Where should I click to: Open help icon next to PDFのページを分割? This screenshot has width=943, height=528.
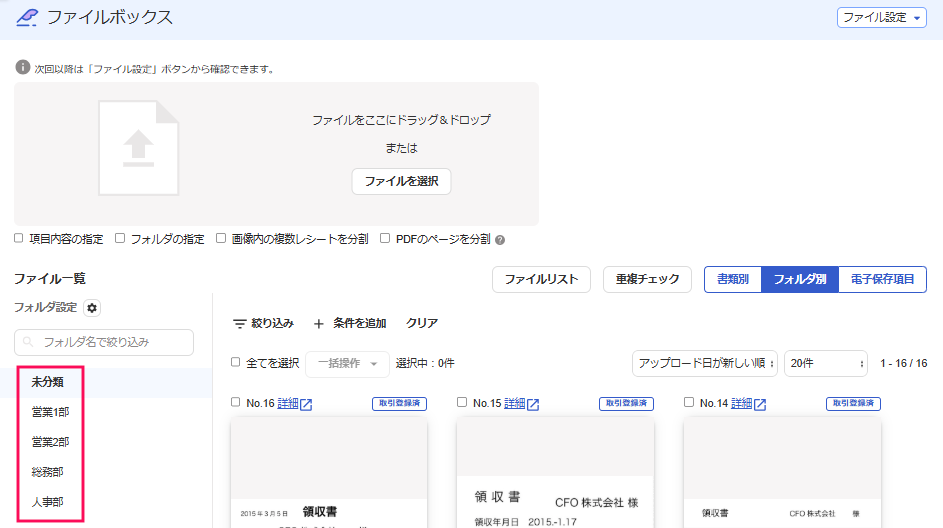click(500, 240)
